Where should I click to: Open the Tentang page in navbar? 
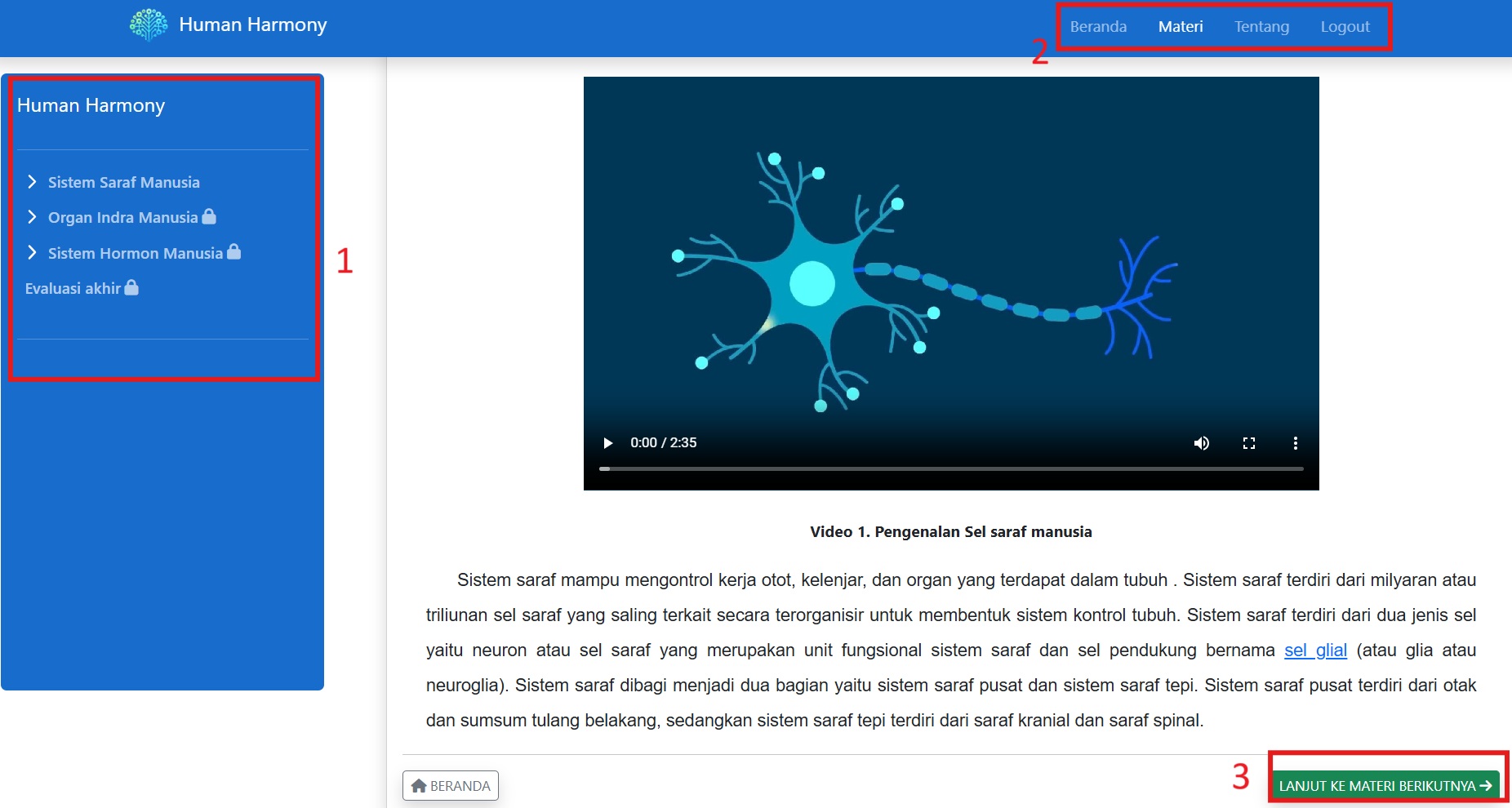[x=1261, y=27]
